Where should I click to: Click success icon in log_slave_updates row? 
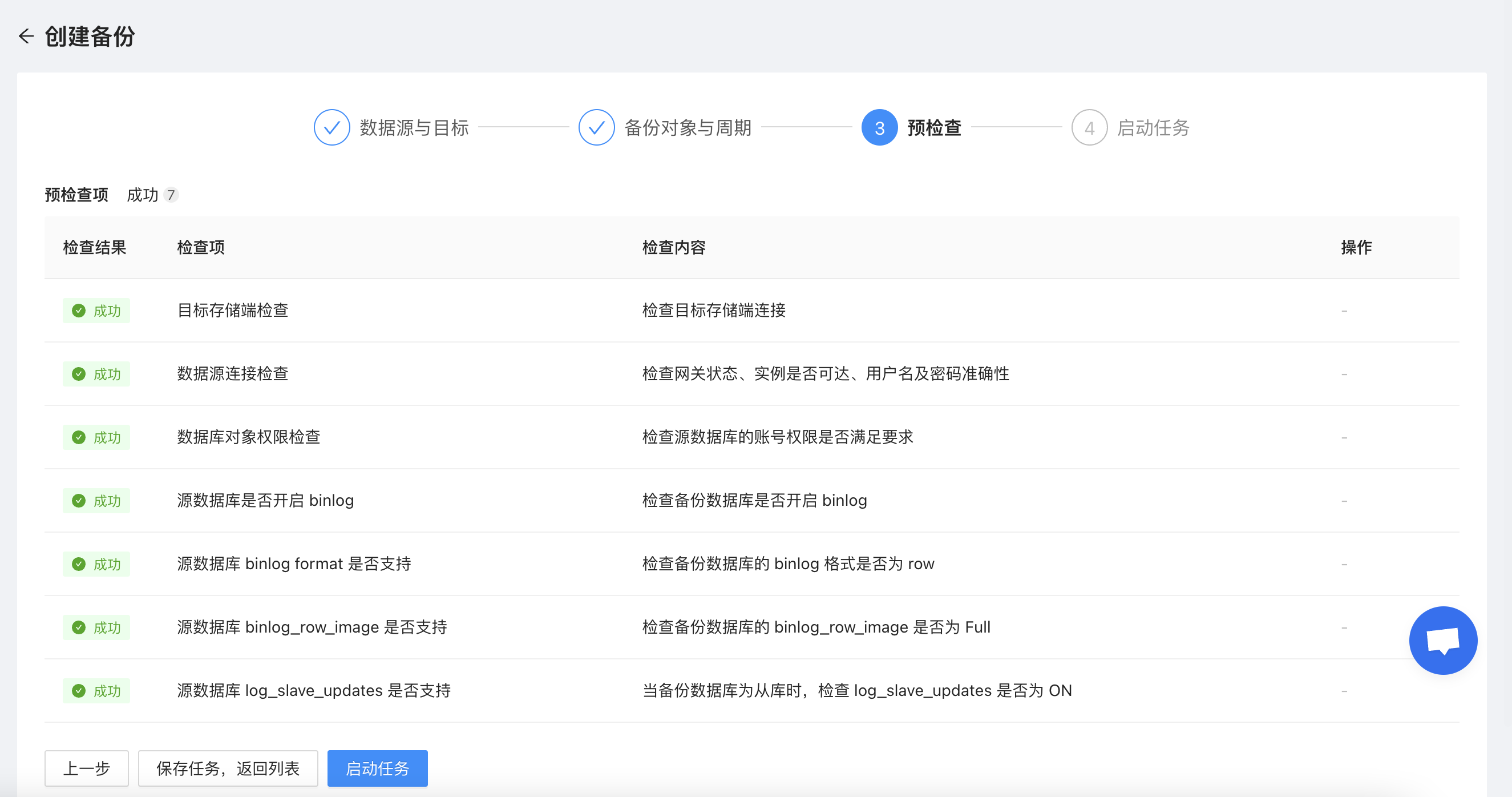coord(79,691)
